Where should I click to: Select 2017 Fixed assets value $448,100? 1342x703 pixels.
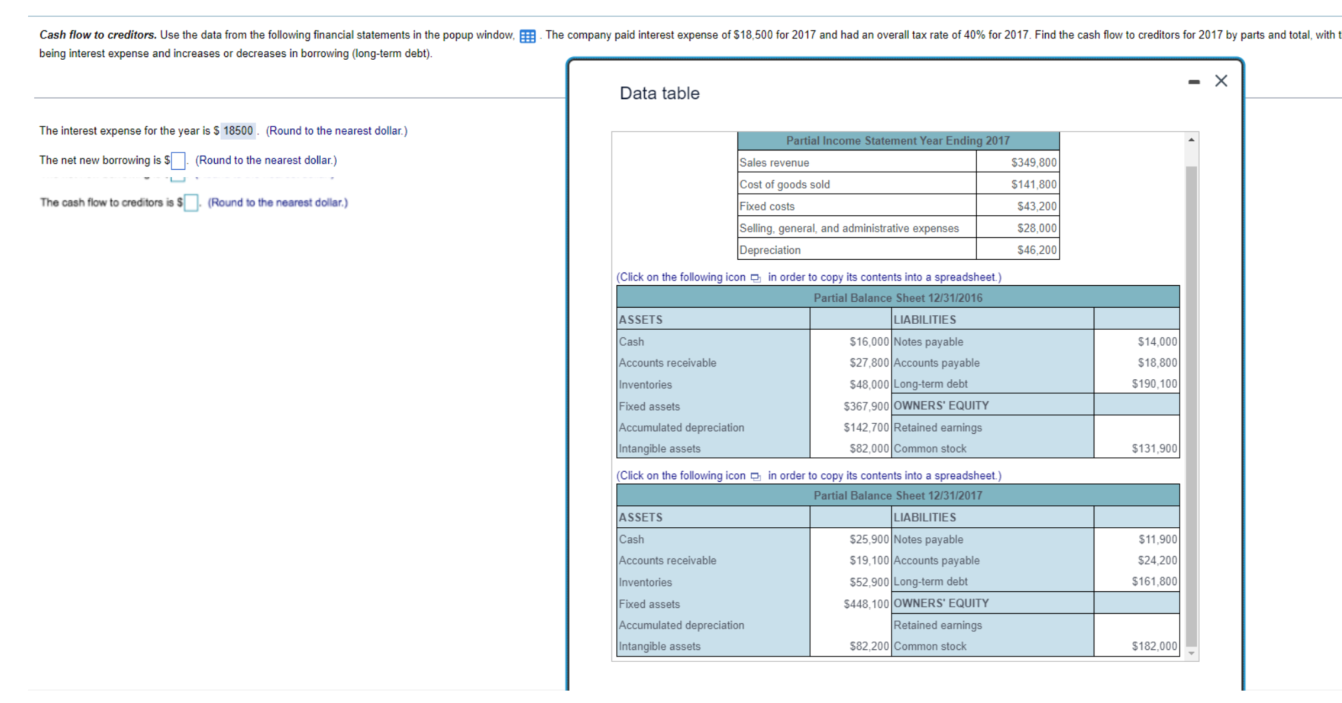867,603
